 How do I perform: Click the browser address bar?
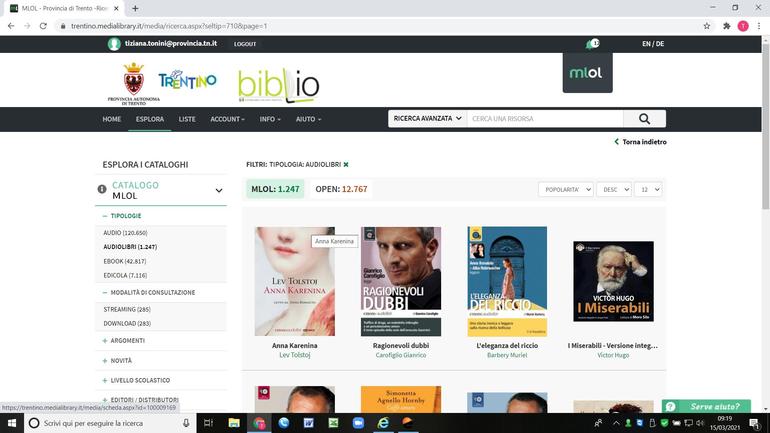tap(378, 26)
